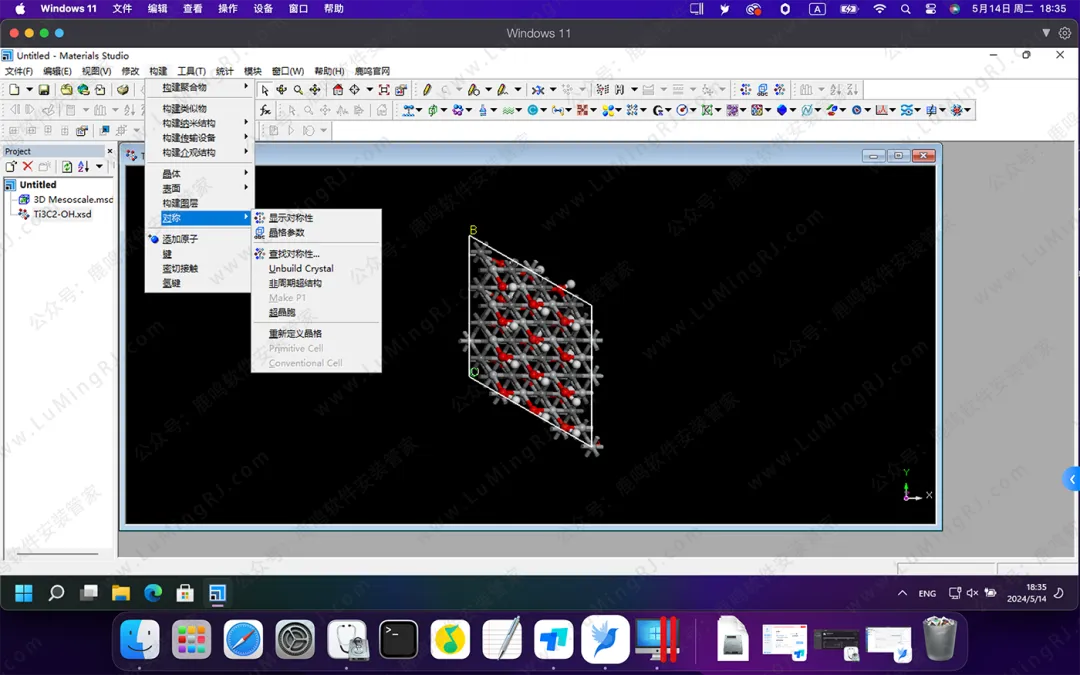Select 3D Mesoscale.msd in project tree

73,200
